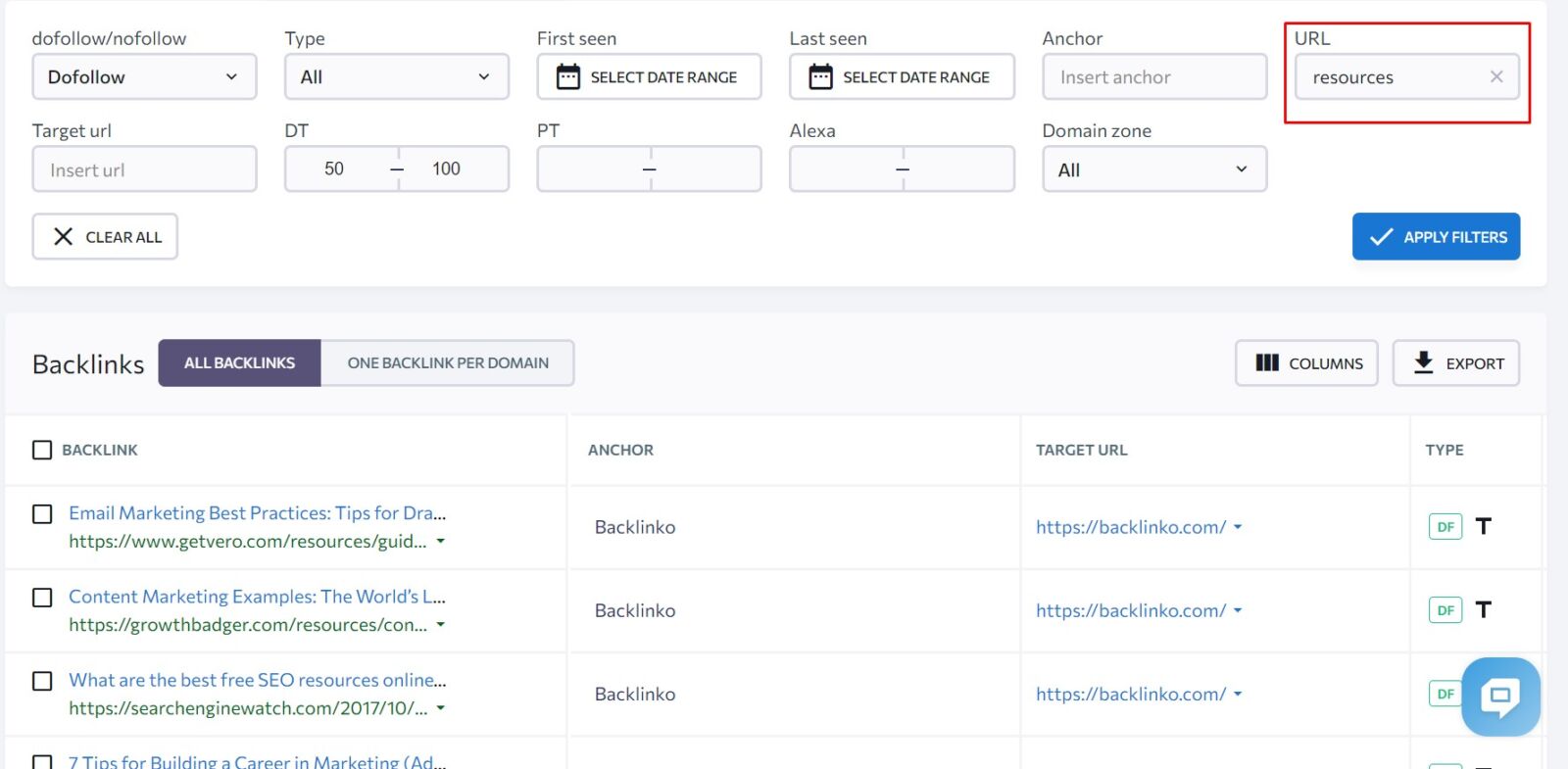Click the TYPE column header

[1445, 450]
